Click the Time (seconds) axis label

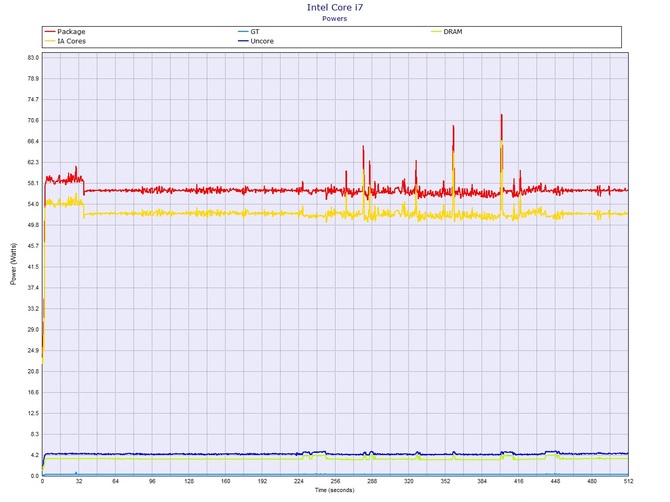335,490
